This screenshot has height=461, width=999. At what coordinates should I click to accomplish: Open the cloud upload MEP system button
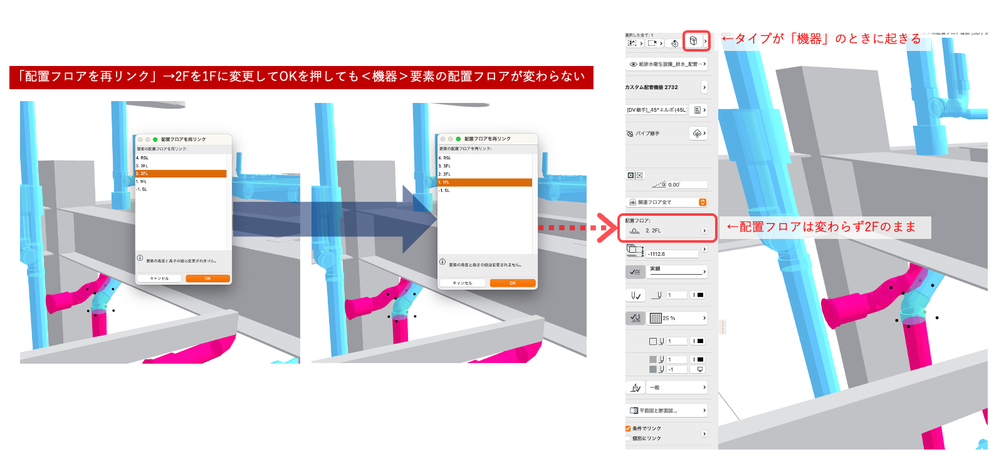(698, 132)
